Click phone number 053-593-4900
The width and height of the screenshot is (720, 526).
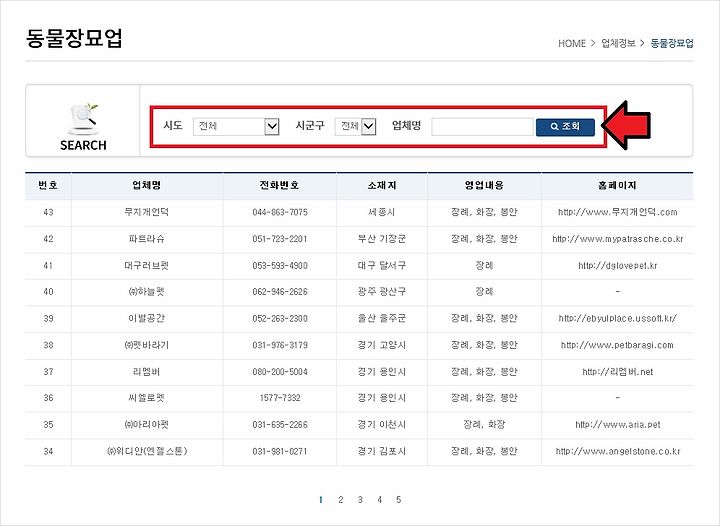(x=280, y=265)
